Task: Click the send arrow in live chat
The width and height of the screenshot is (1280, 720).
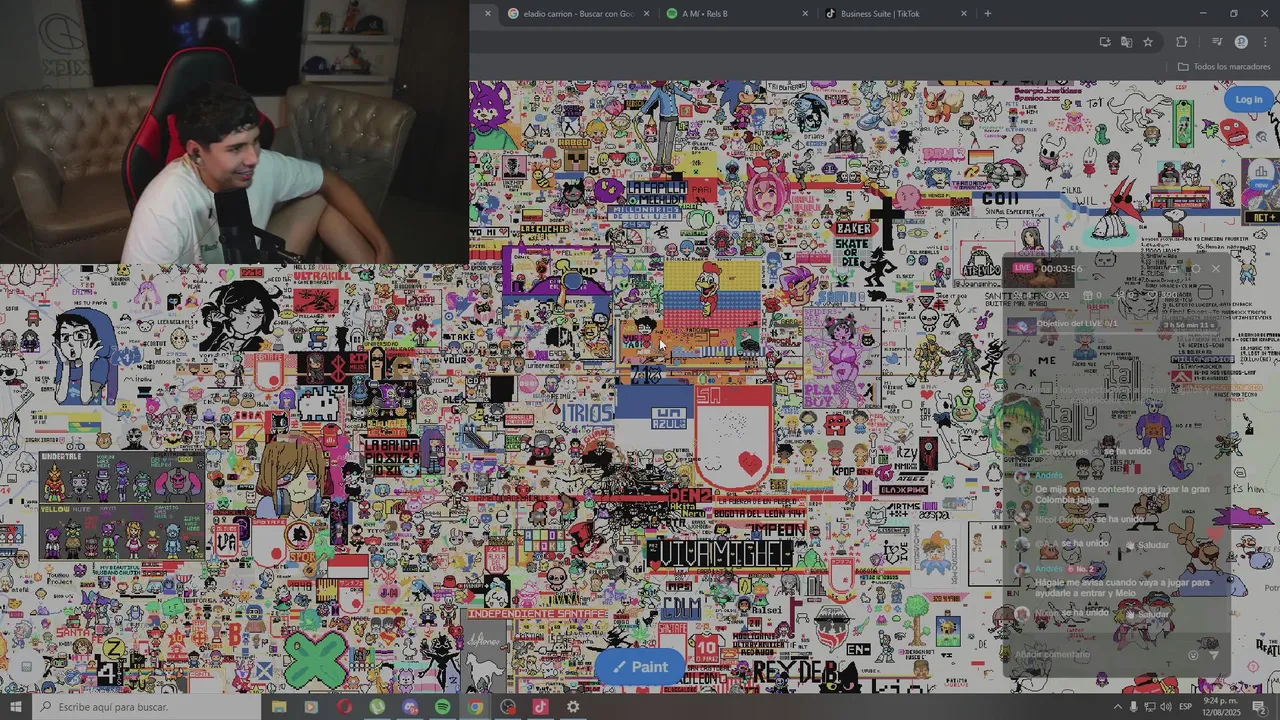Action: point(1214,655)
